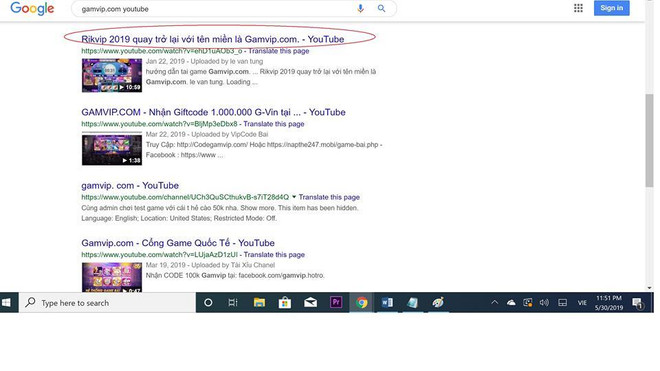Click the text 'Mar 22, 2019 - Uploaded by VipCode Bai'

coord(207,134)
